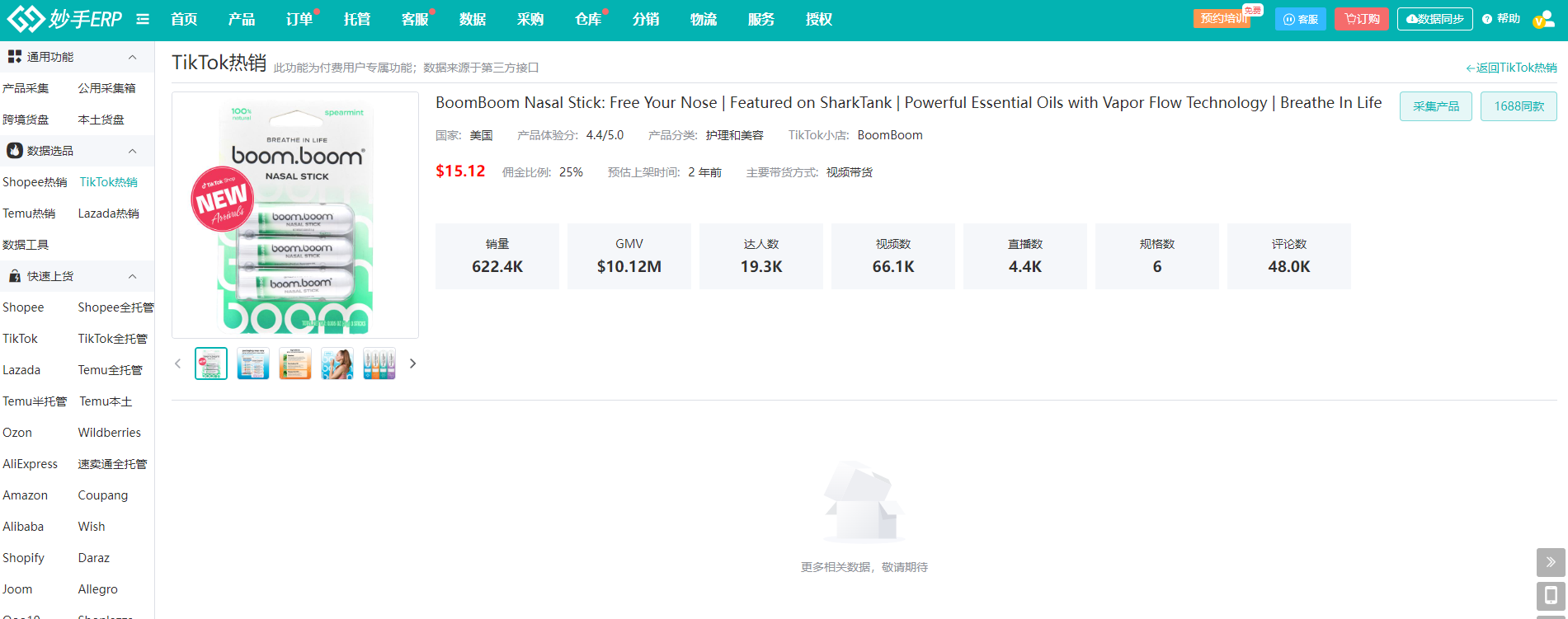Open the 产品 menu
1568x619 pixels.
242,19
